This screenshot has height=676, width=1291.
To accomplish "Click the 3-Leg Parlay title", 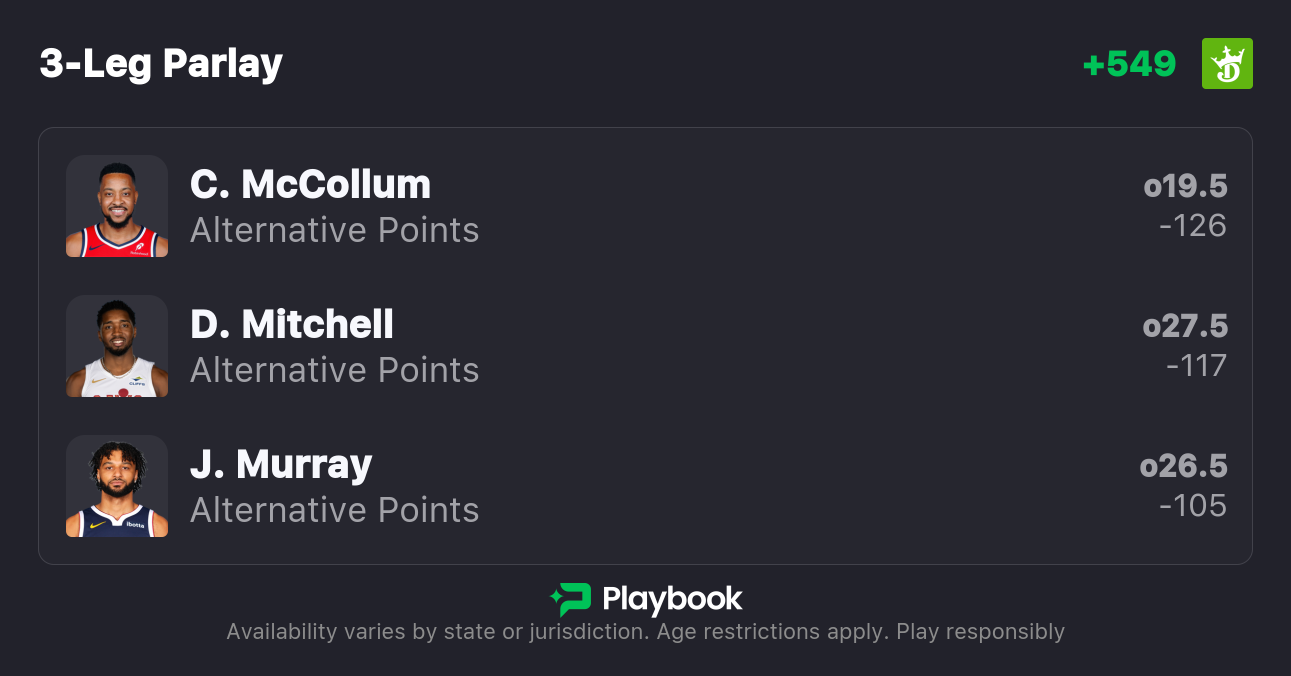I will pos(161,64).
